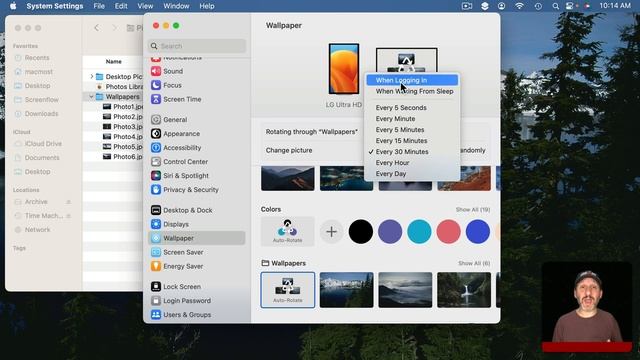Open the Privacy & Security hand icon
This screenshot has height=360, width=640.
pos(156,189)
